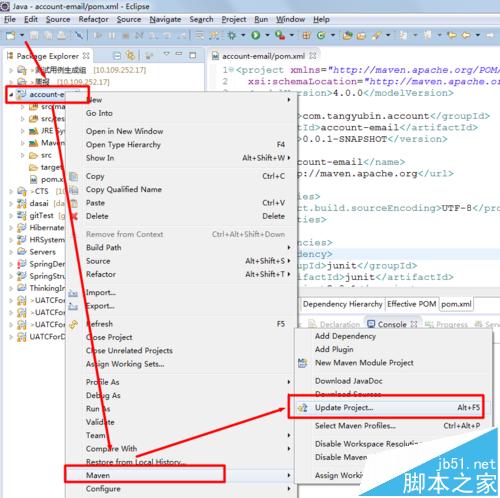Image resolution: width=500 pixels, height=498 pixels.
Task: Select the Servers folder icon
Action: pyautogui.click(x=22, y=252)
